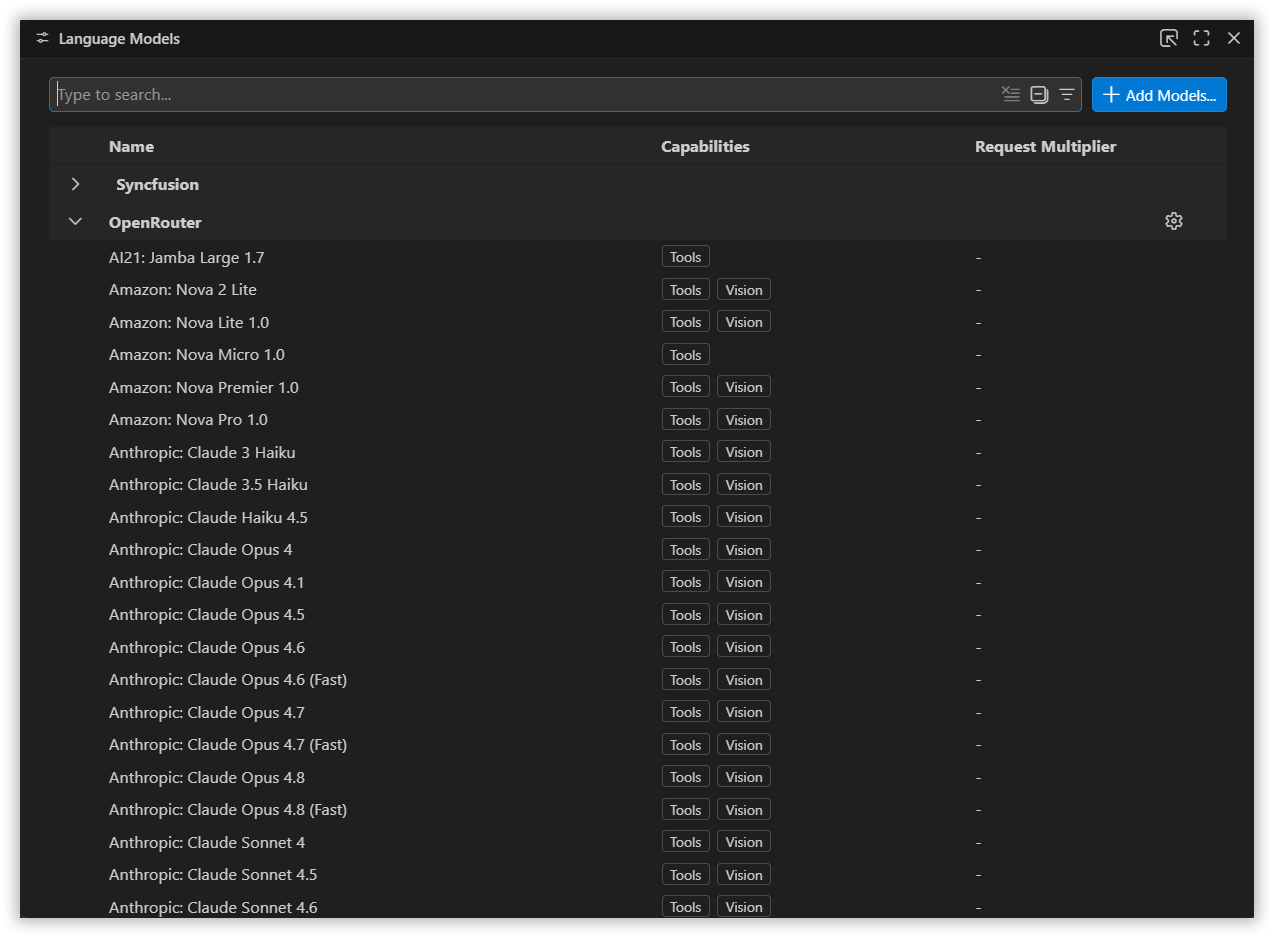
Task: Open the filter options icon in search bar
Action: tap(1067, 94)
